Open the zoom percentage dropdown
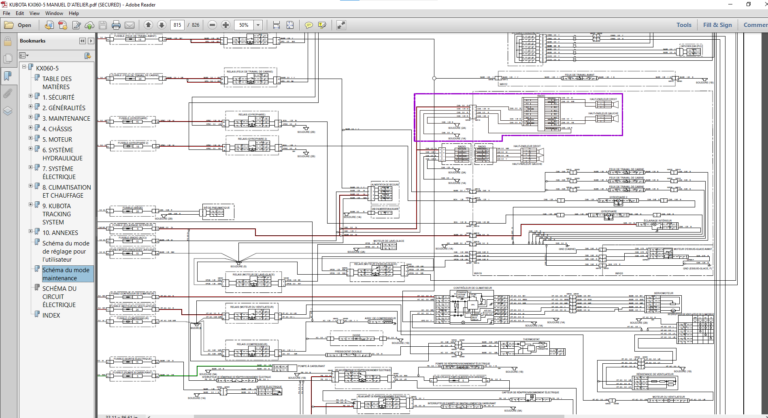The image size is (768, 418). (258, 25)
